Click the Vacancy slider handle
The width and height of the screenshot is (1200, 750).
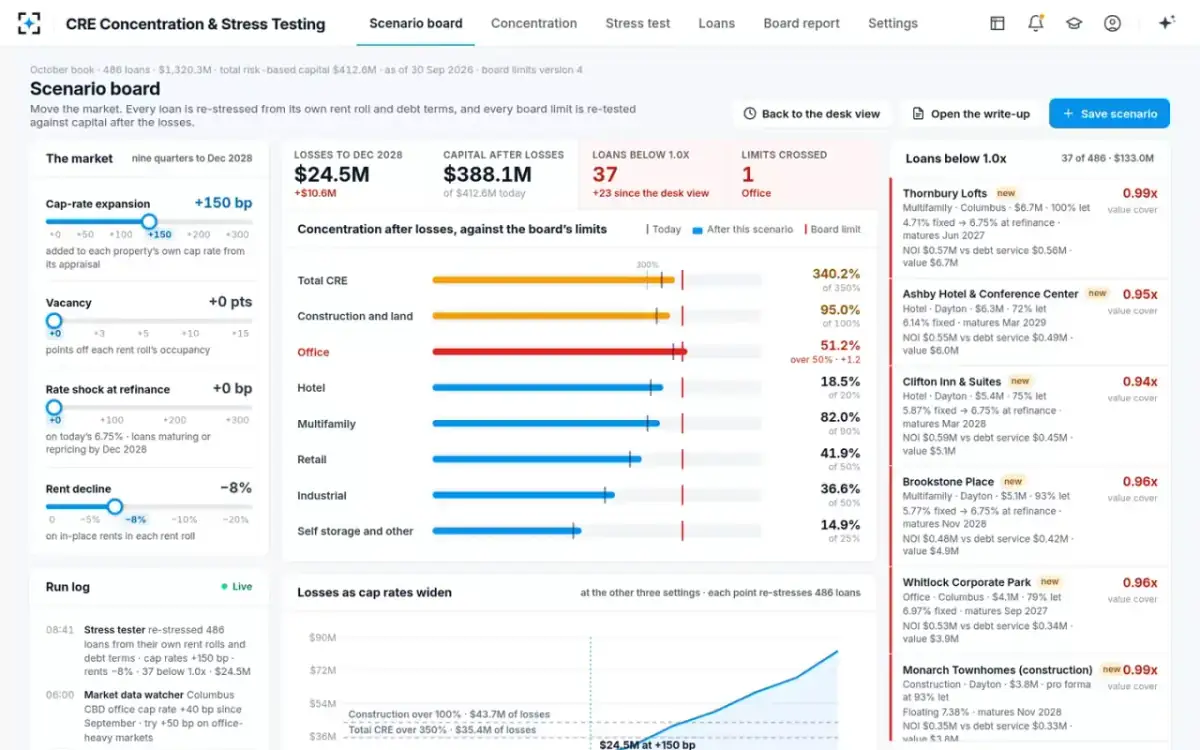pyautogui.click(x=54, y=321)
